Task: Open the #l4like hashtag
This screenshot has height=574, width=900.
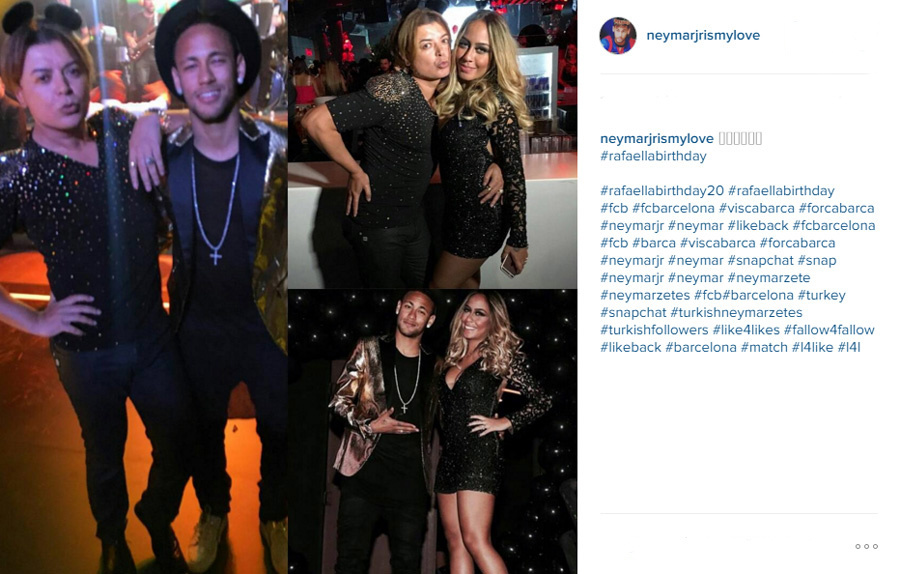Action: tap(812, 347)
